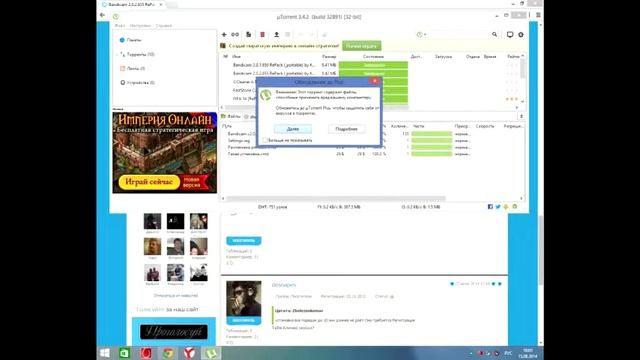Remove selected torrent with red trash icon

tap(262, 35)
